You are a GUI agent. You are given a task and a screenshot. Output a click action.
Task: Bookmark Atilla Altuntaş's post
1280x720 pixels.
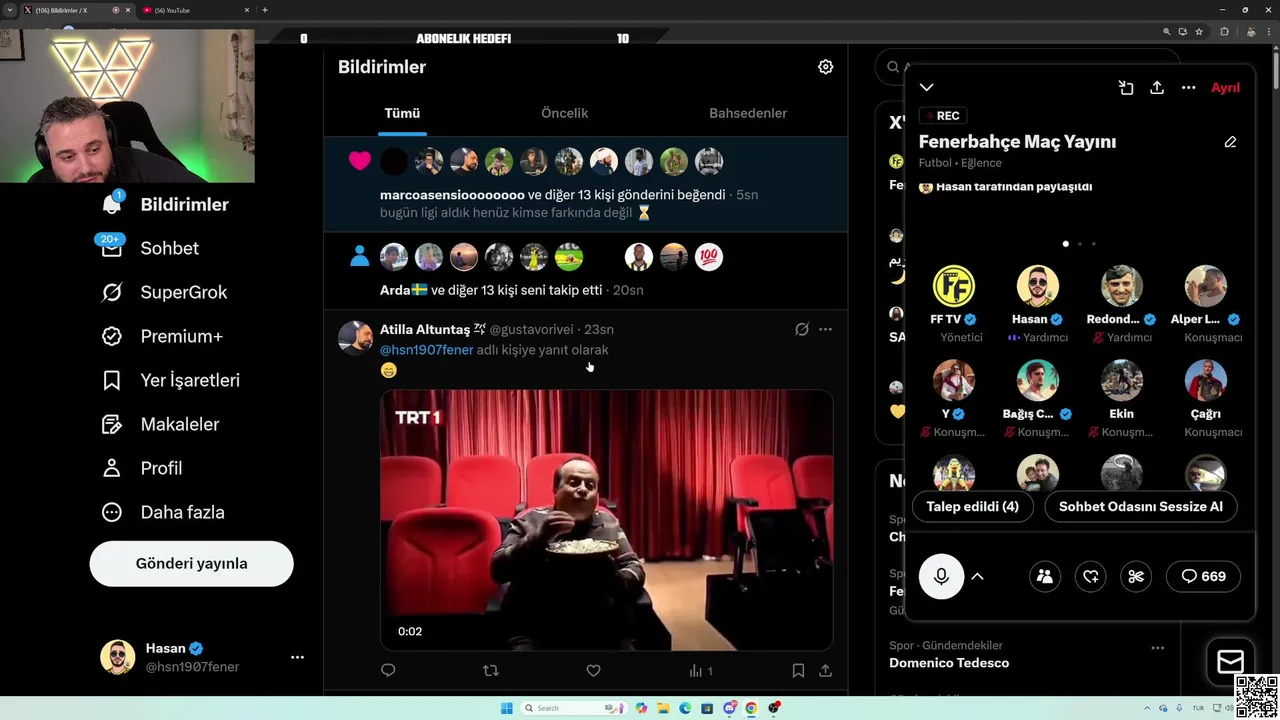tap(798, 671)
